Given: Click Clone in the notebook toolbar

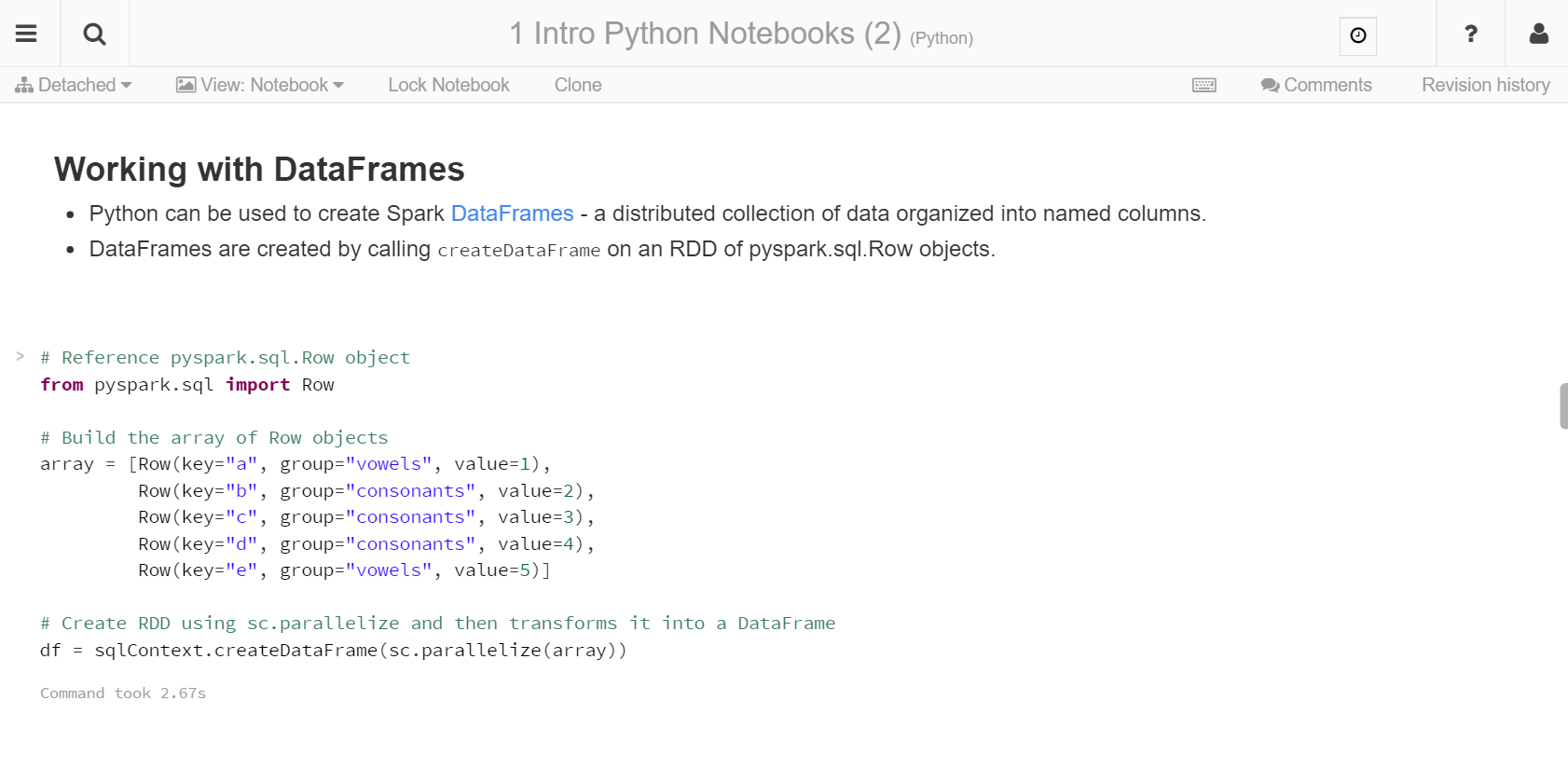Looking at the screenshot, I should 578,85.
